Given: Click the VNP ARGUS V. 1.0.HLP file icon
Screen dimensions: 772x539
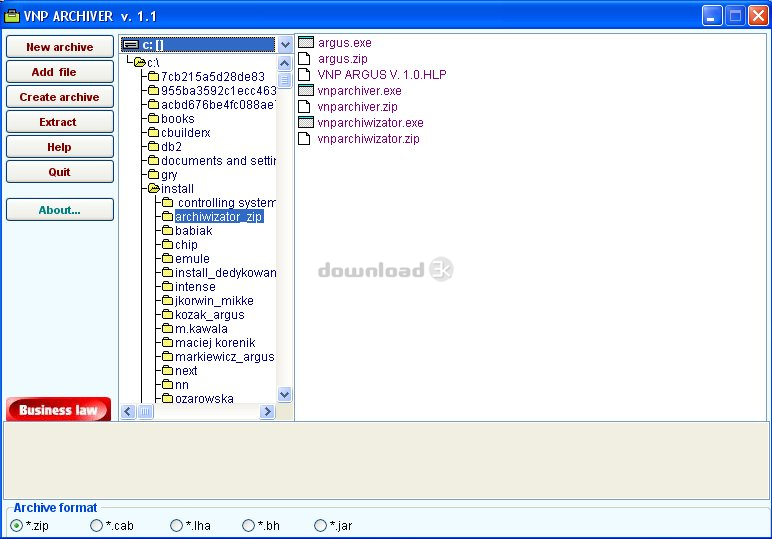Looking at the screenshot, I should coord(306,75).
